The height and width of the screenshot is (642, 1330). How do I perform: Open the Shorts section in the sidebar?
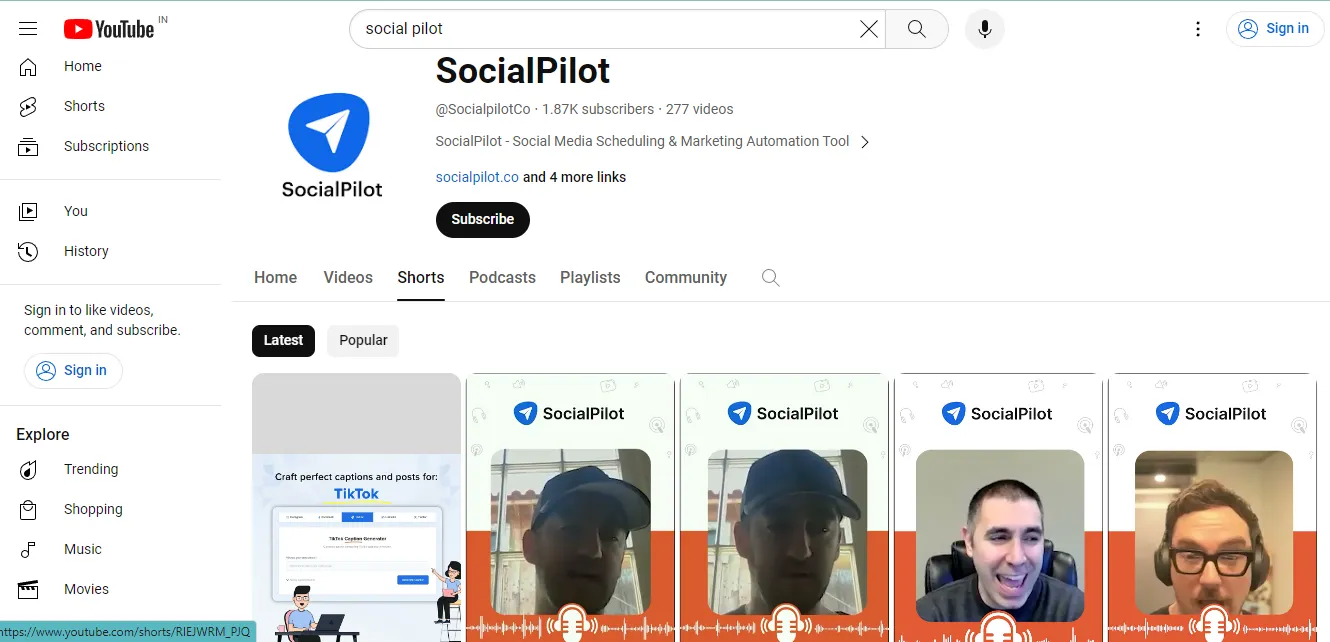[x=83, y=106]
